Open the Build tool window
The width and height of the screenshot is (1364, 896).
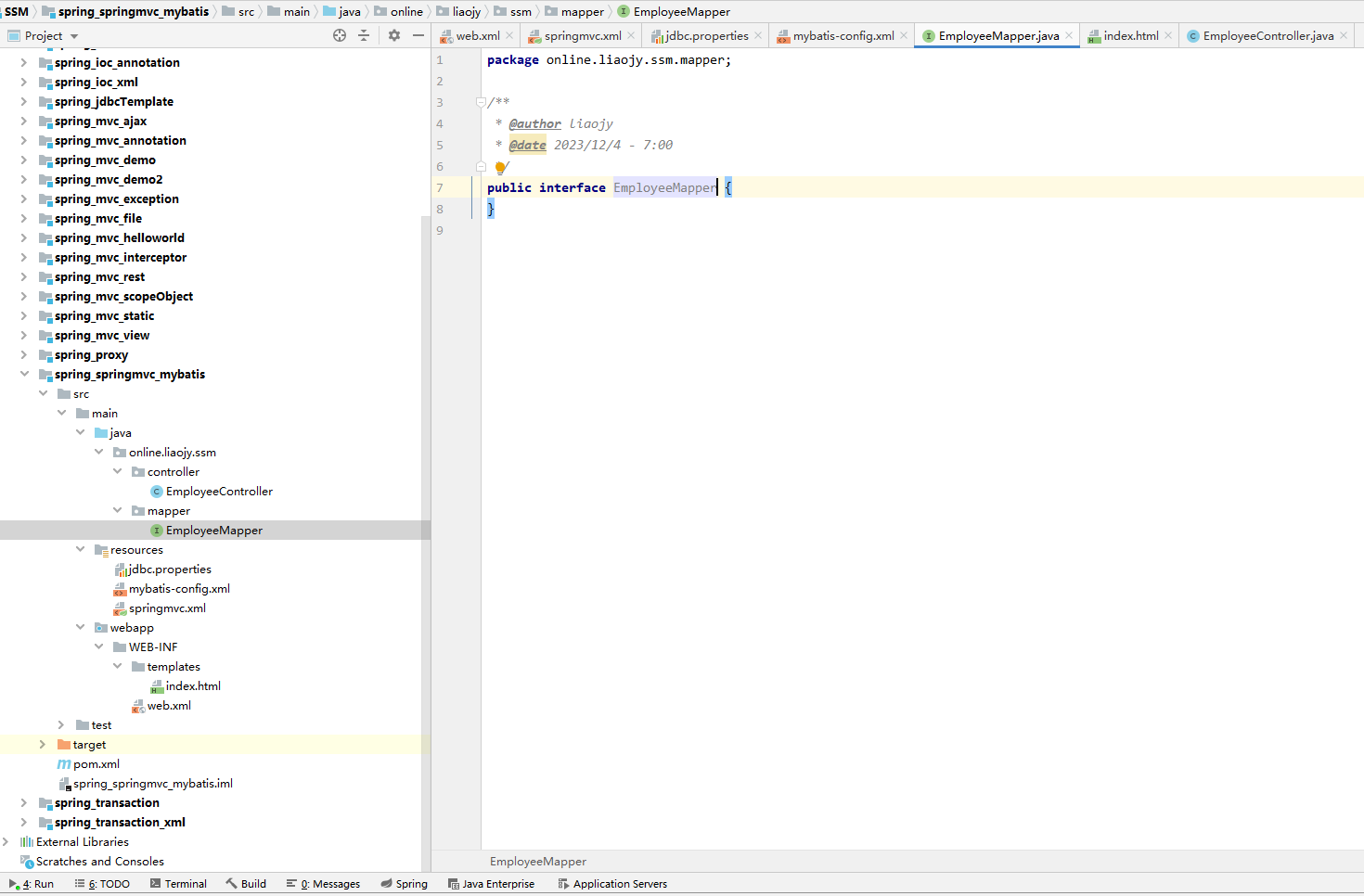(246, 884)
